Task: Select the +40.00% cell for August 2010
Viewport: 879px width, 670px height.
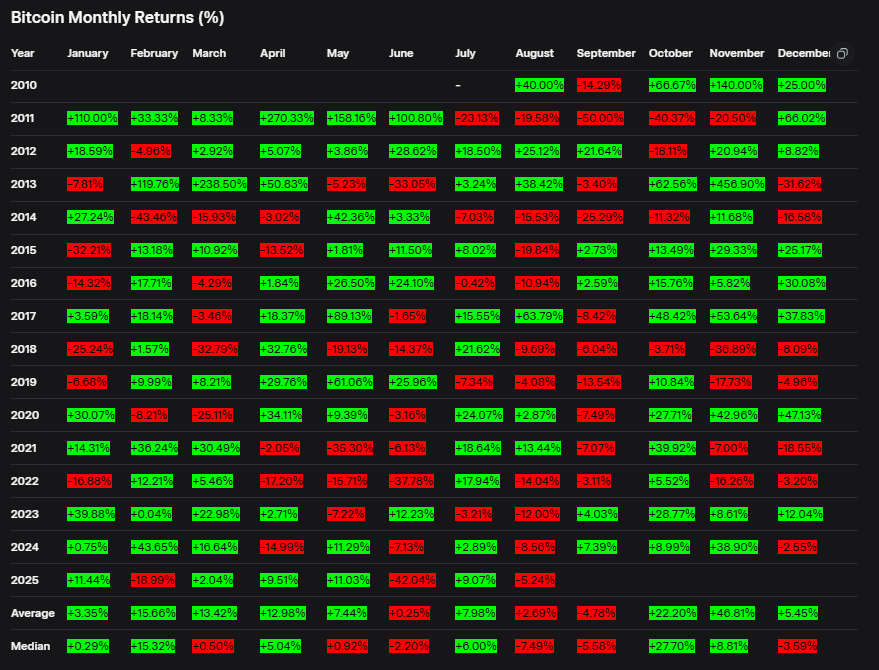Action: coord(539,85)
